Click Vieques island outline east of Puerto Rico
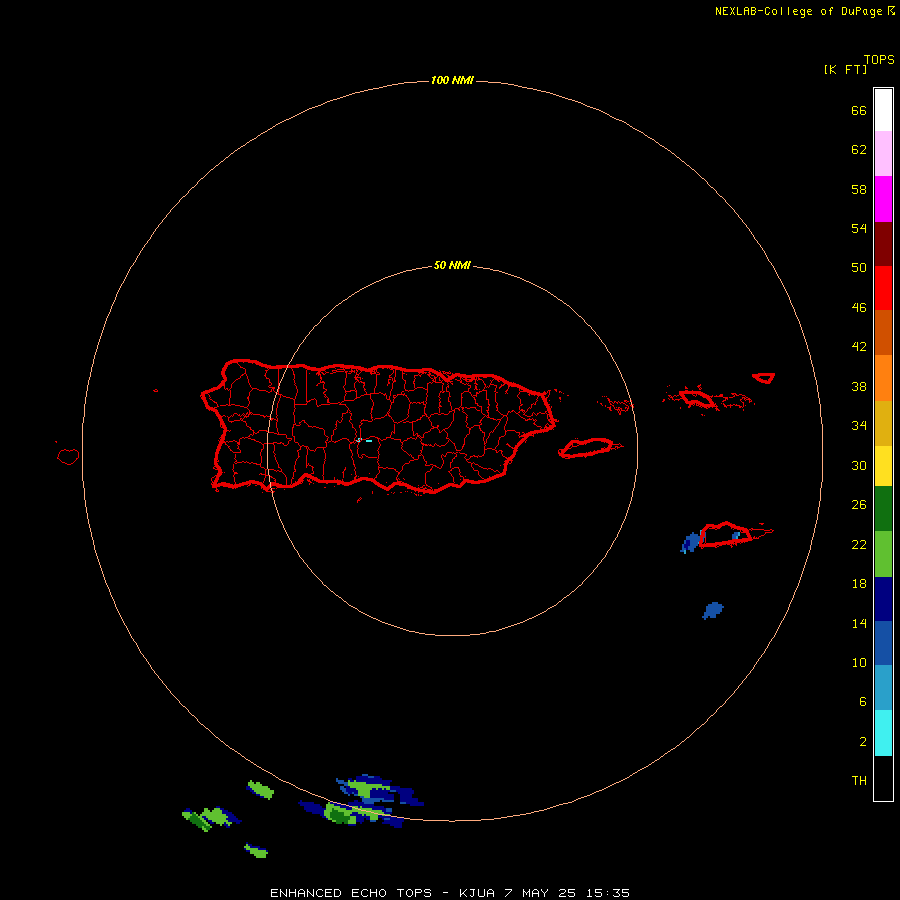The width and height of the screenshot is (900, 900). [587, 448]
